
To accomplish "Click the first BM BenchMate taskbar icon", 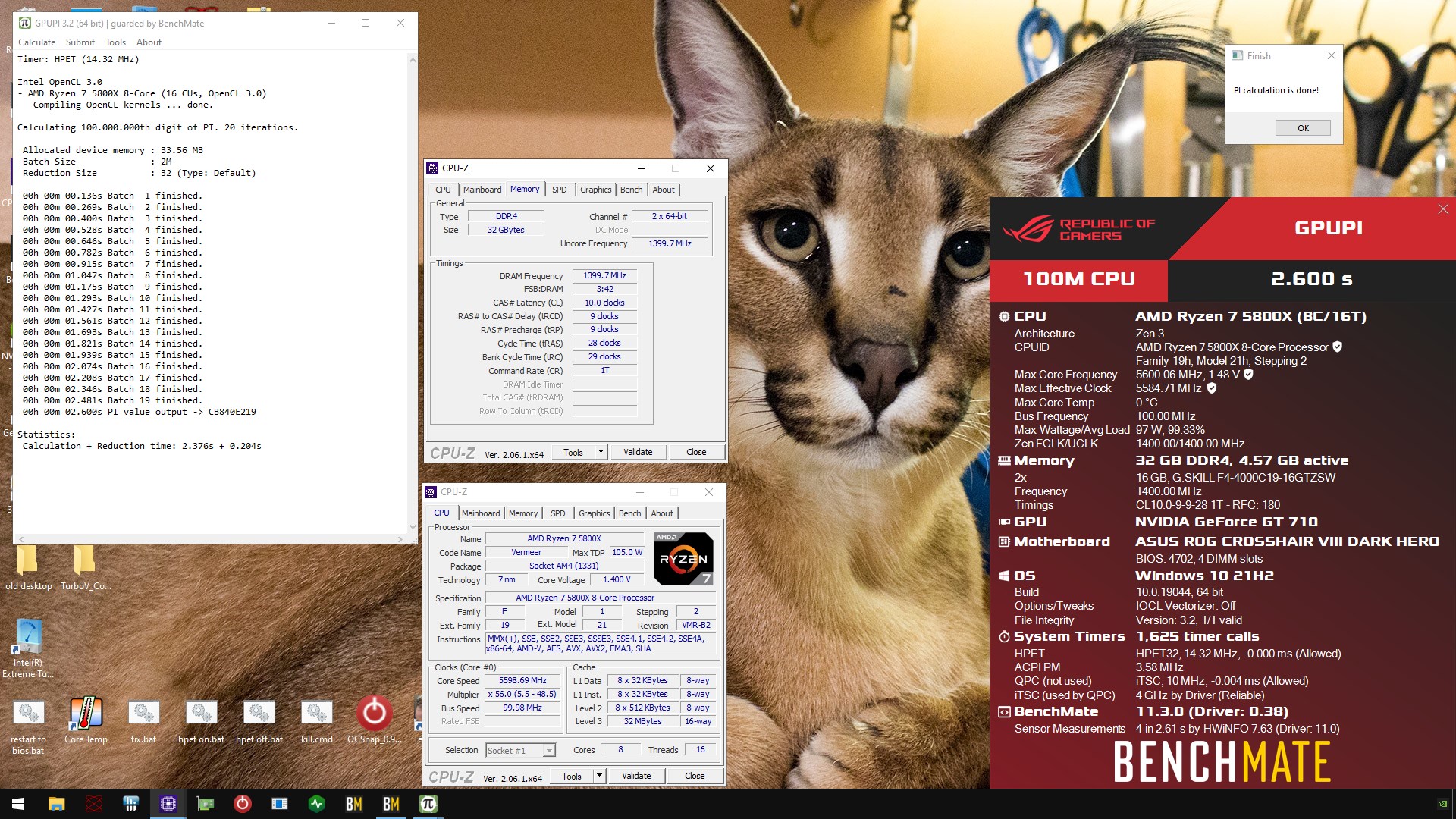I will click(353, 804).
